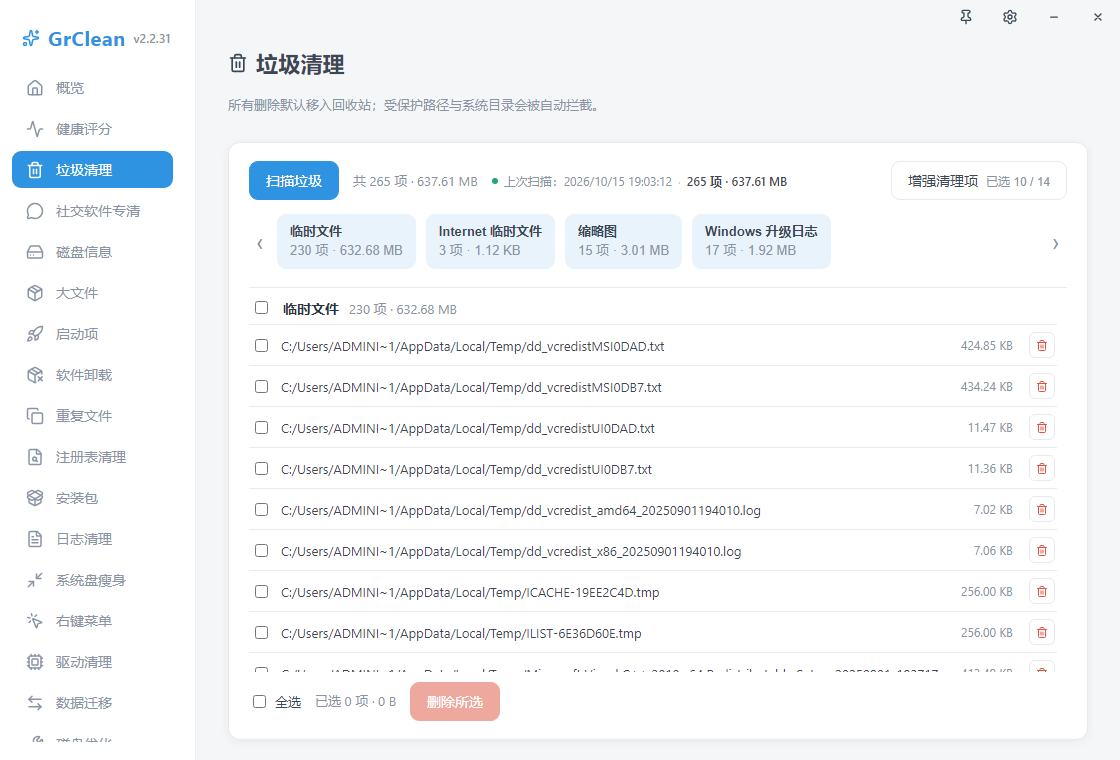Viewport: 1120px width, 760px height.
Task: Click the 扫描垃圾 scan button
Action: (x=294, y=181)
